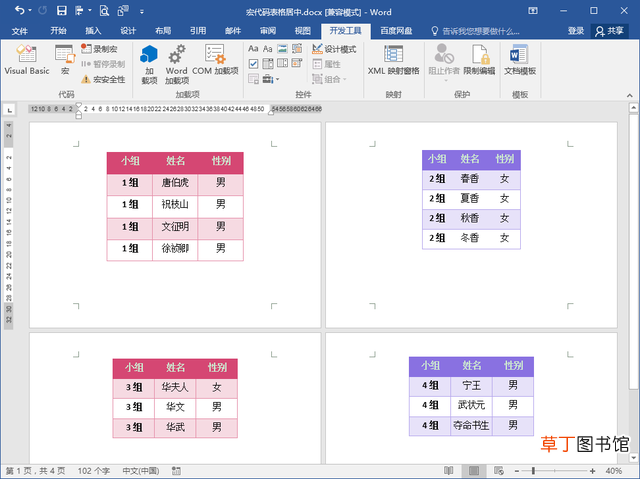Expand Customize Quick Access Toolbar menu
The width and height of the screenshot is (640, 479).
pyautogui.click(x=142, y=12)
